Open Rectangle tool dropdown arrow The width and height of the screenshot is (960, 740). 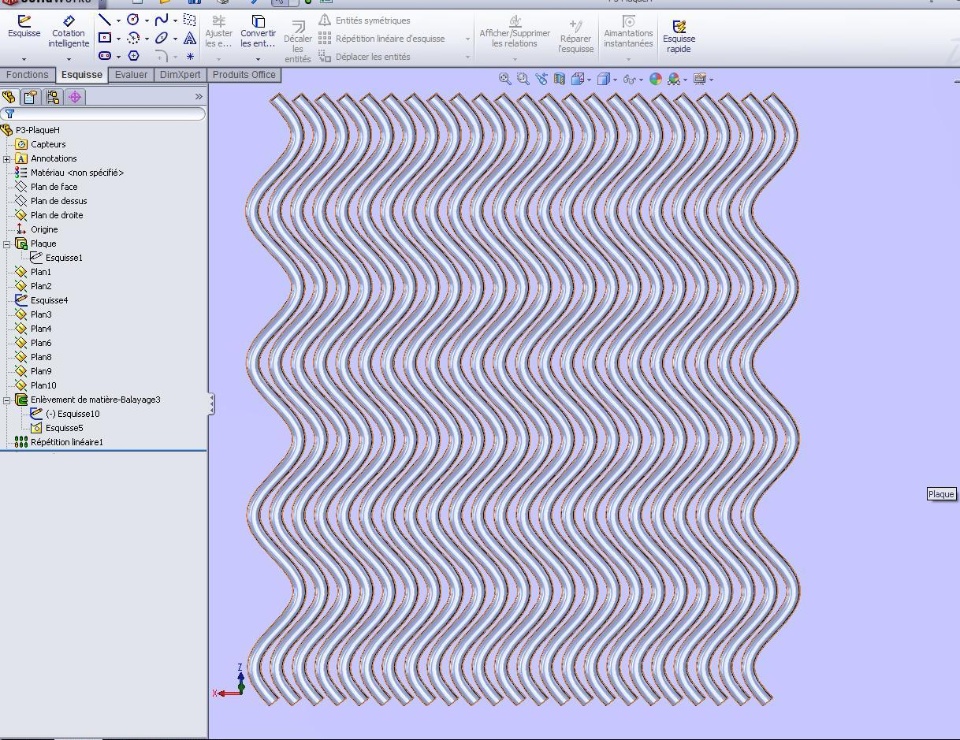(118, 39)
